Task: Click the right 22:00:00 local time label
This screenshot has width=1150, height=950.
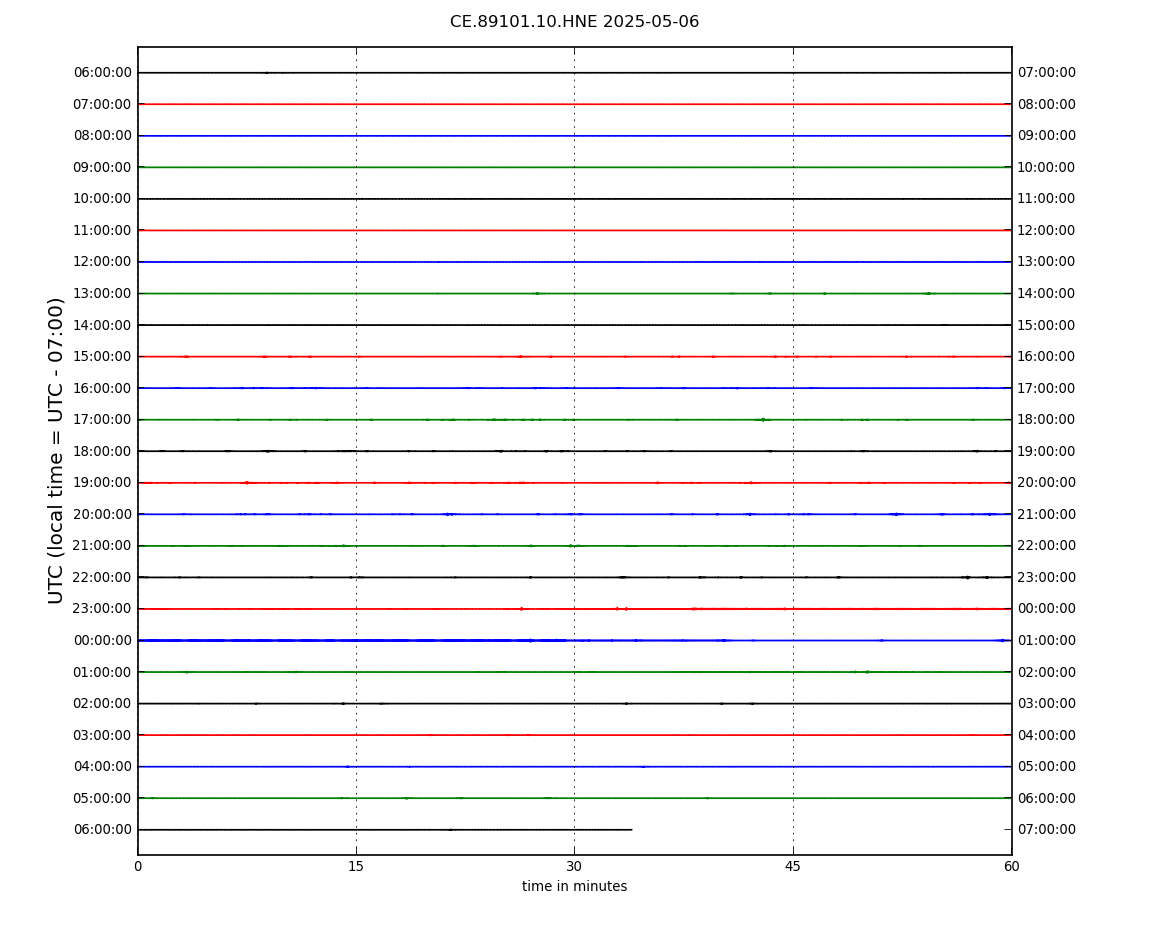Action: [1047, 546]
